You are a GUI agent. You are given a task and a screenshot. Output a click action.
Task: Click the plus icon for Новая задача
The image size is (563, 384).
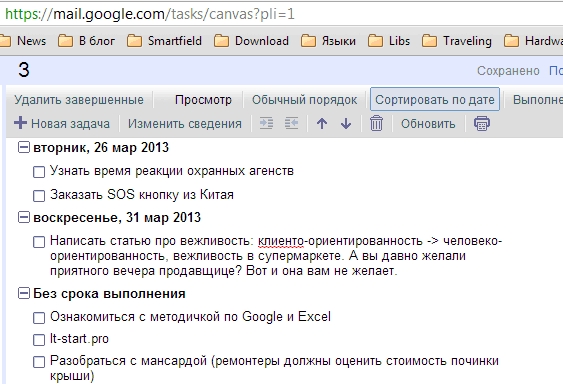click(20, 123)
